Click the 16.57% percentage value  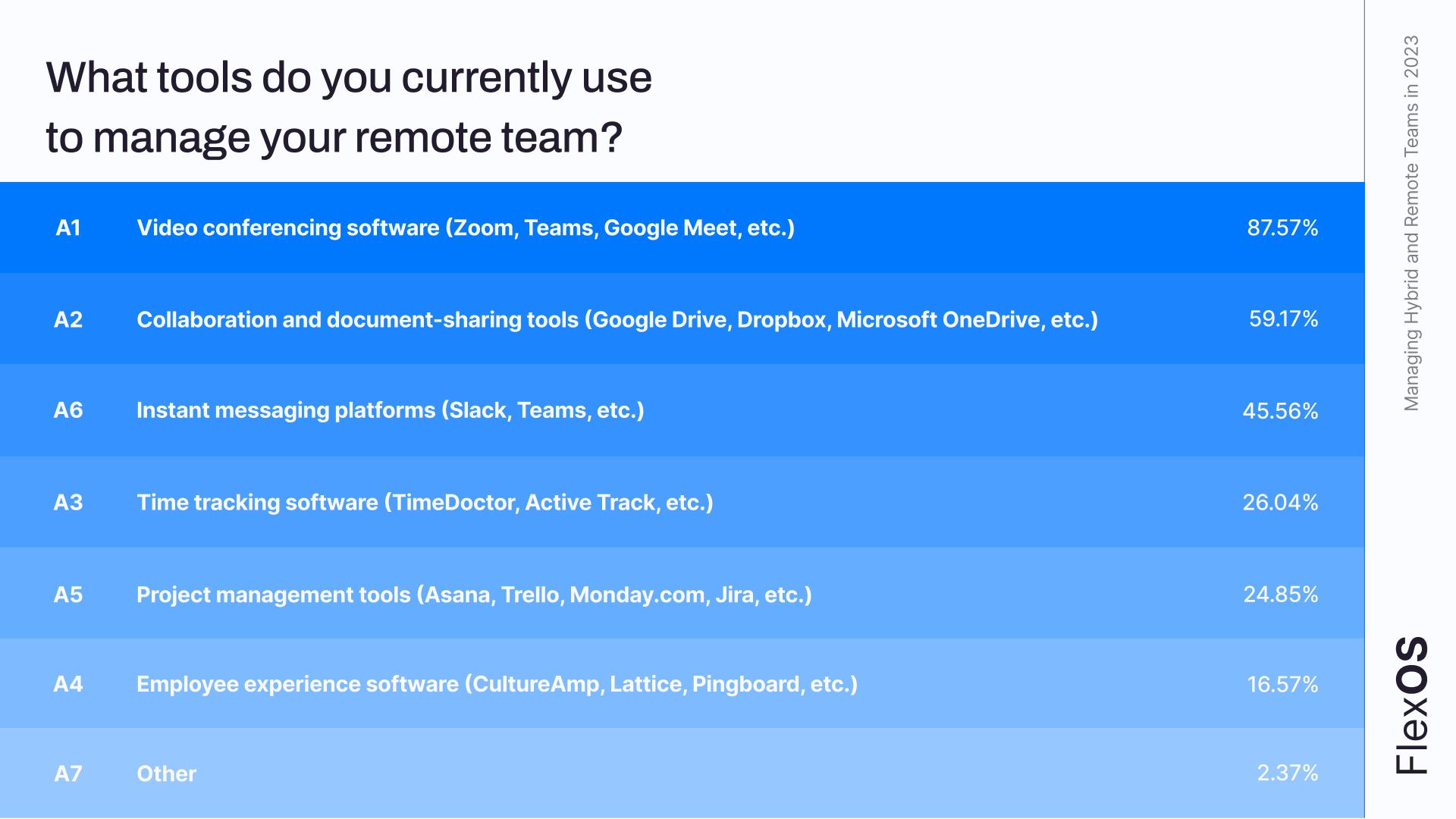tap(1282, 684)
